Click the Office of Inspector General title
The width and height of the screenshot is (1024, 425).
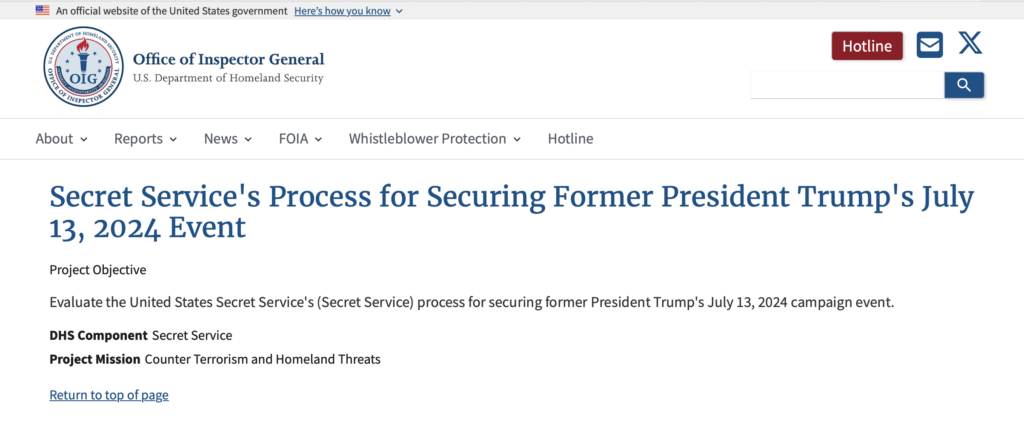[x=228, y=59]
